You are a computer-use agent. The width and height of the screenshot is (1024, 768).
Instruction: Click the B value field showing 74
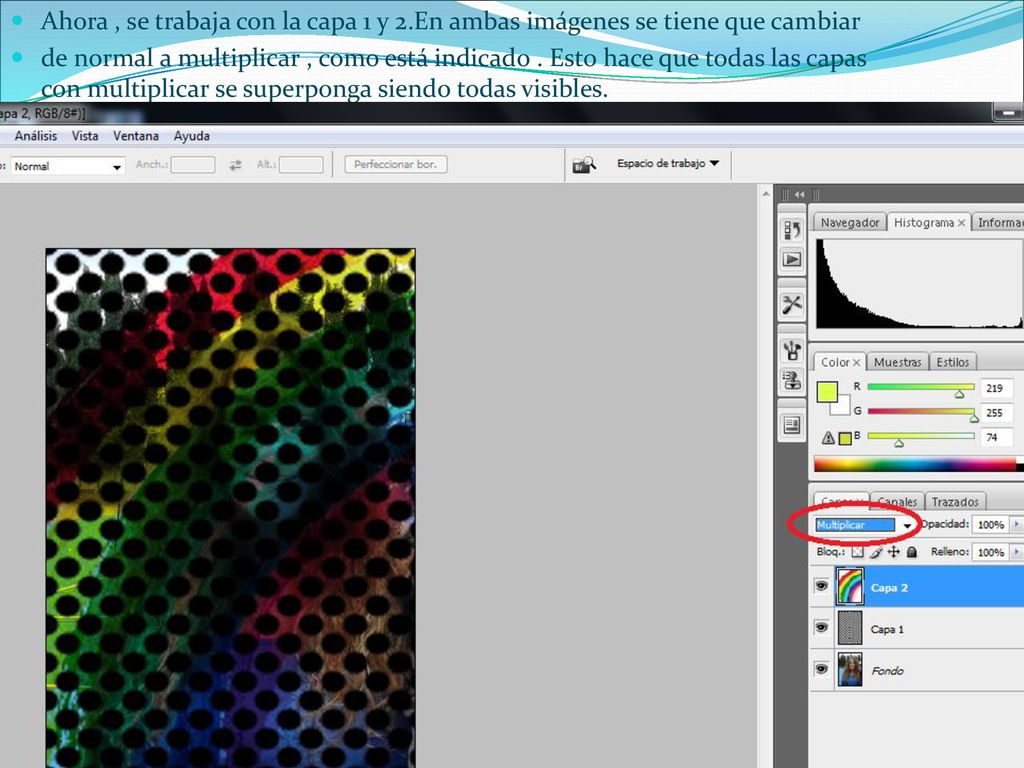tap(995, 438)
